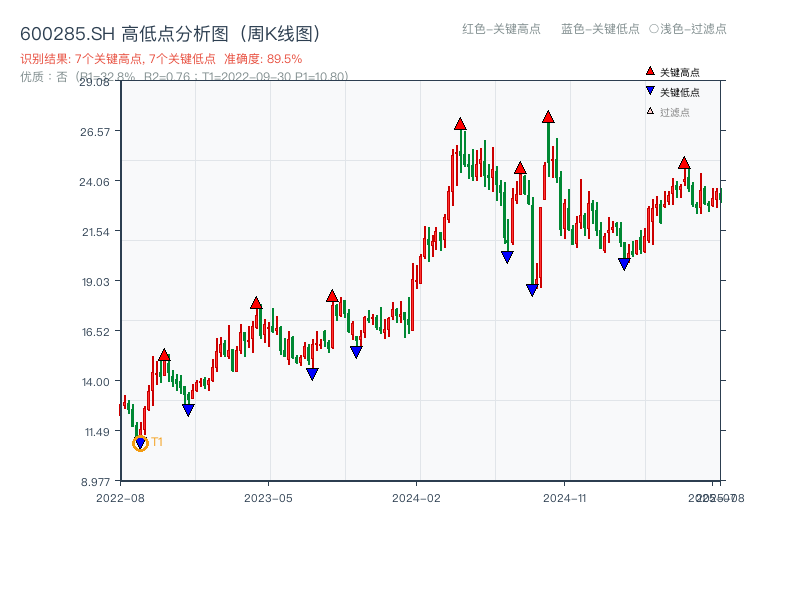Click the 24.06 y-axis label
The image size is (800, 600).
tap(94, 182)
